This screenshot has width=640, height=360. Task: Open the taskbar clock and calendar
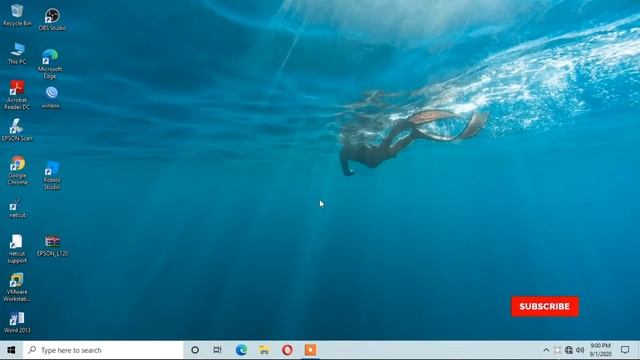(x=600, y=350)
